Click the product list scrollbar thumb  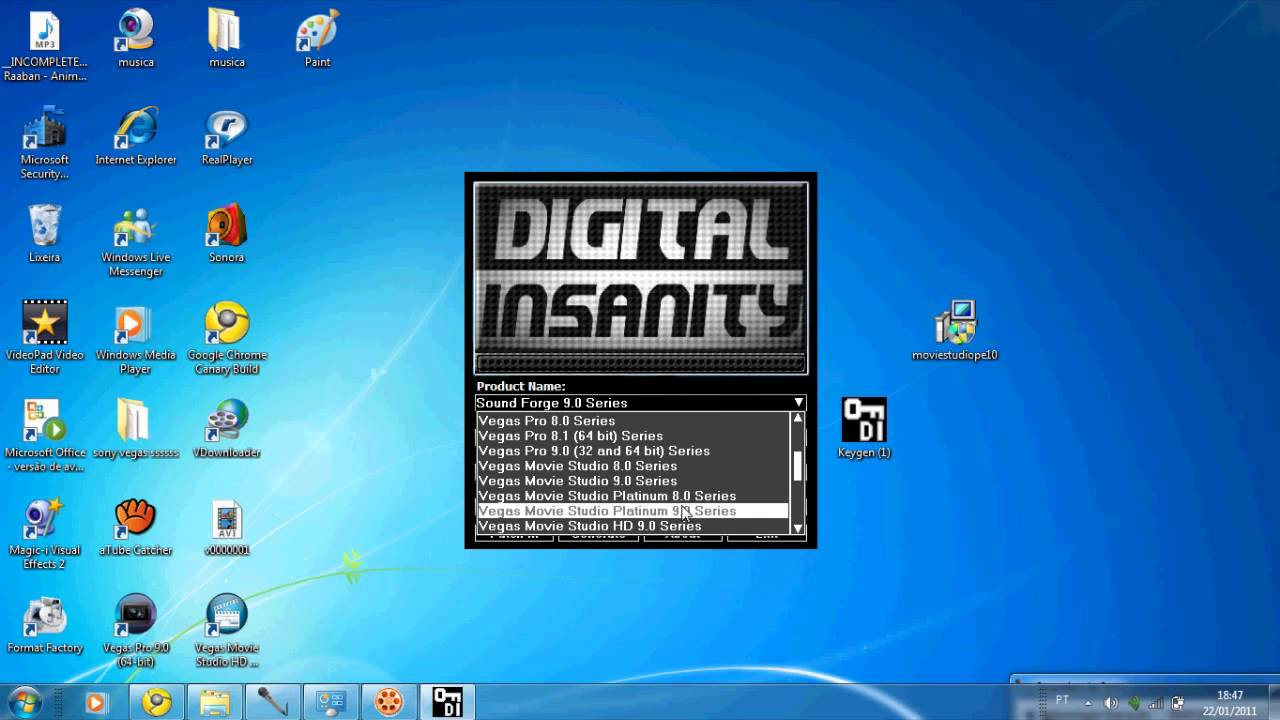[797, 466]
